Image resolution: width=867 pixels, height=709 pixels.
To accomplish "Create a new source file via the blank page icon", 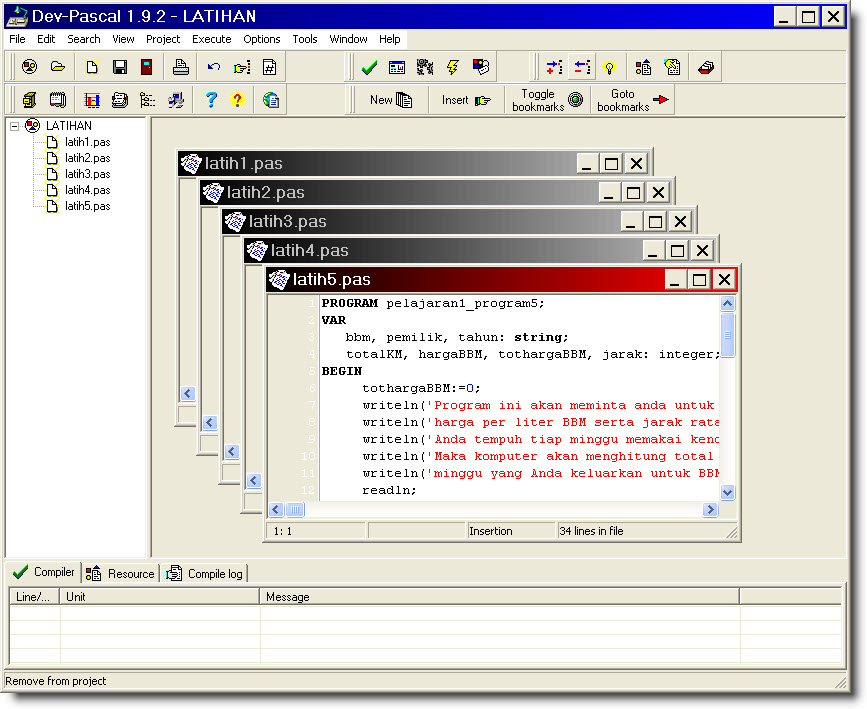I will 92,67.
